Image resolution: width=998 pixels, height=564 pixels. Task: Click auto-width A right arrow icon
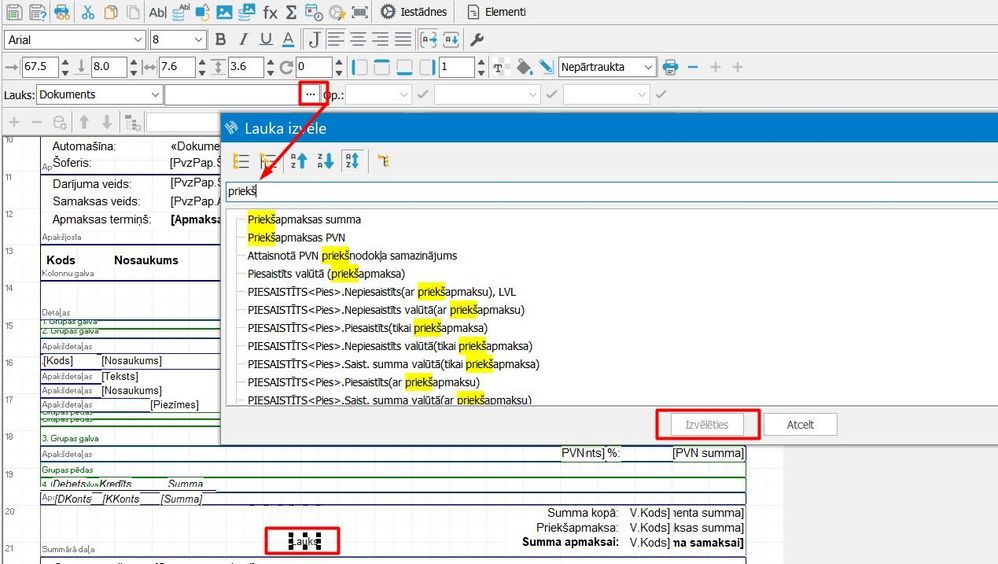pos(428,39)
